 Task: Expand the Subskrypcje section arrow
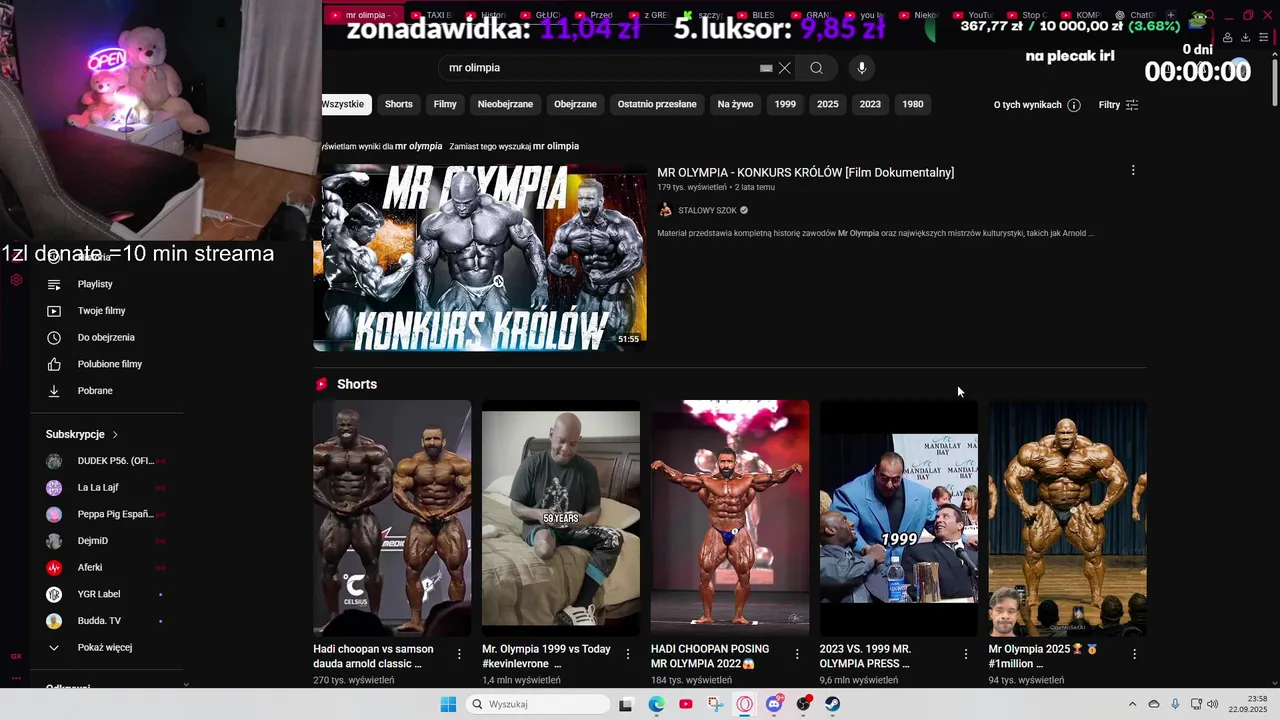coord(115,435)
